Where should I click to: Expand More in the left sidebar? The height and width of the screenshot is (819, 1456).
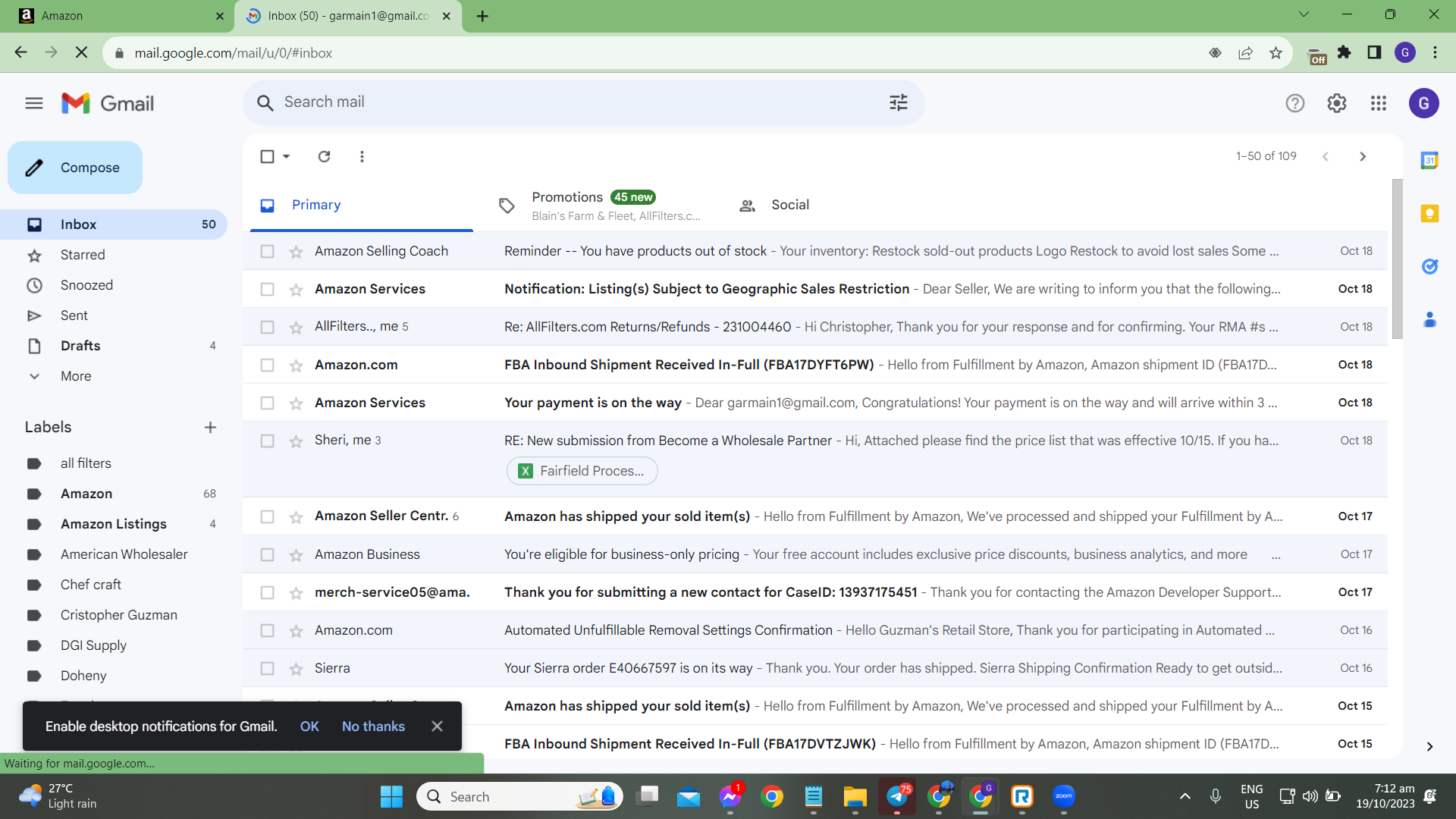(x=76, y=376)
